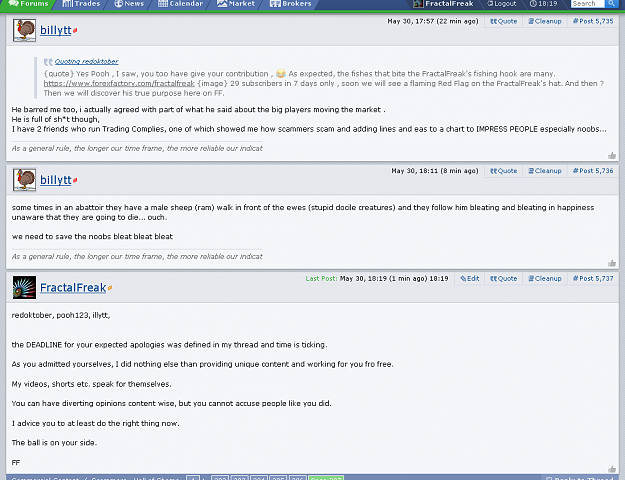Open the Quoting redoktober link
This screenshot has width=625, height=480.
tap(86, 61)
